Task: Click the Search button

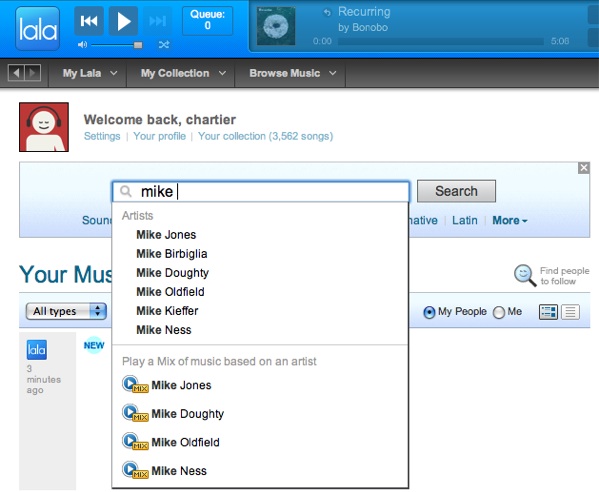Action: [456, 191]
